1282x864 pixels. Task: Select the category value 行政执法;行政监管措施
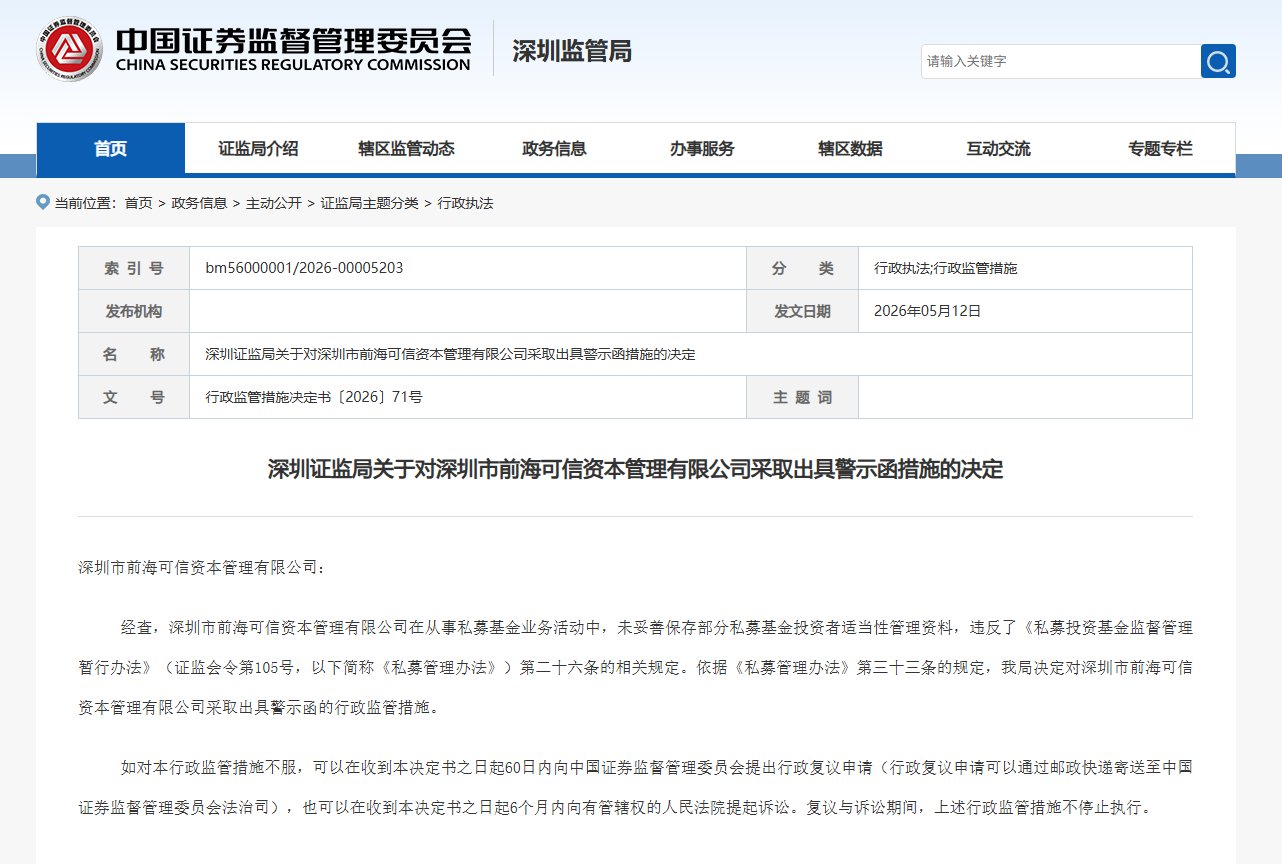(946, 268)
